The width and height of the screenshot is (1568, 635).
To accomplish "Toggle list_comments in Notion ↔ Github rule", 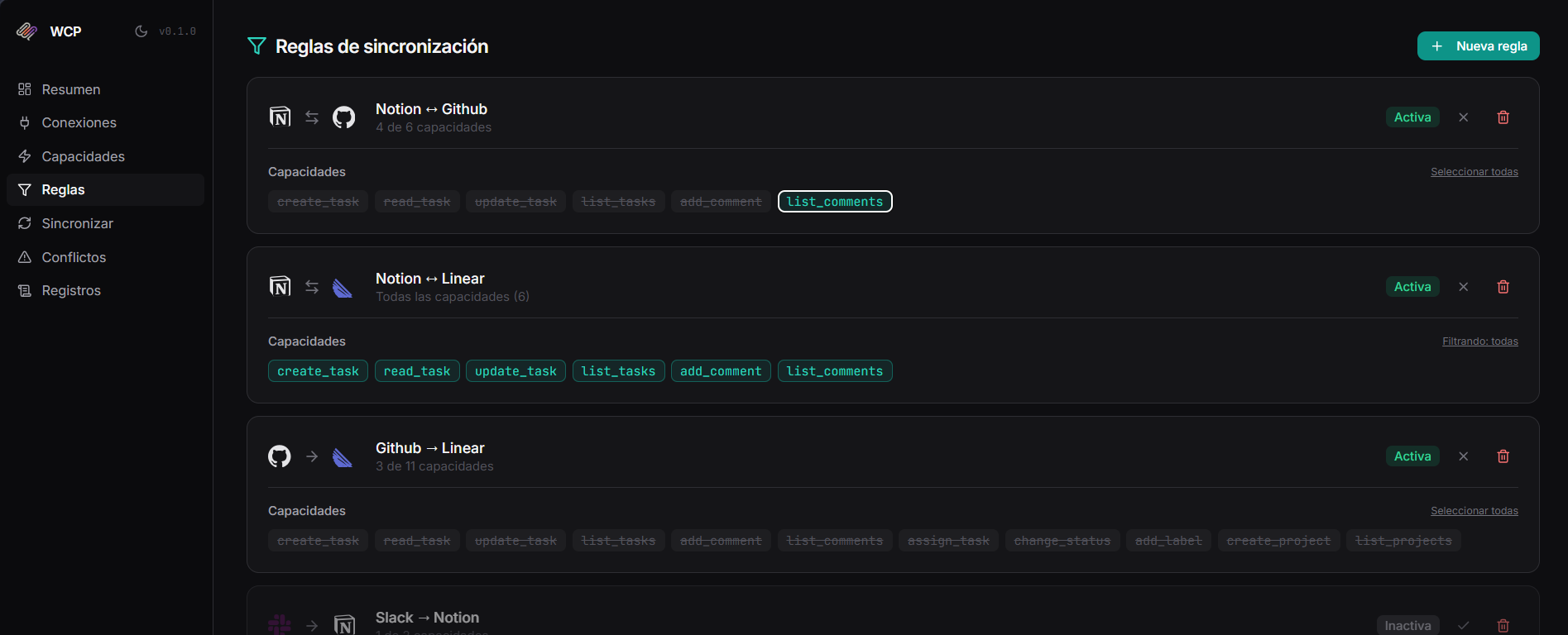I will pos(835,202).
